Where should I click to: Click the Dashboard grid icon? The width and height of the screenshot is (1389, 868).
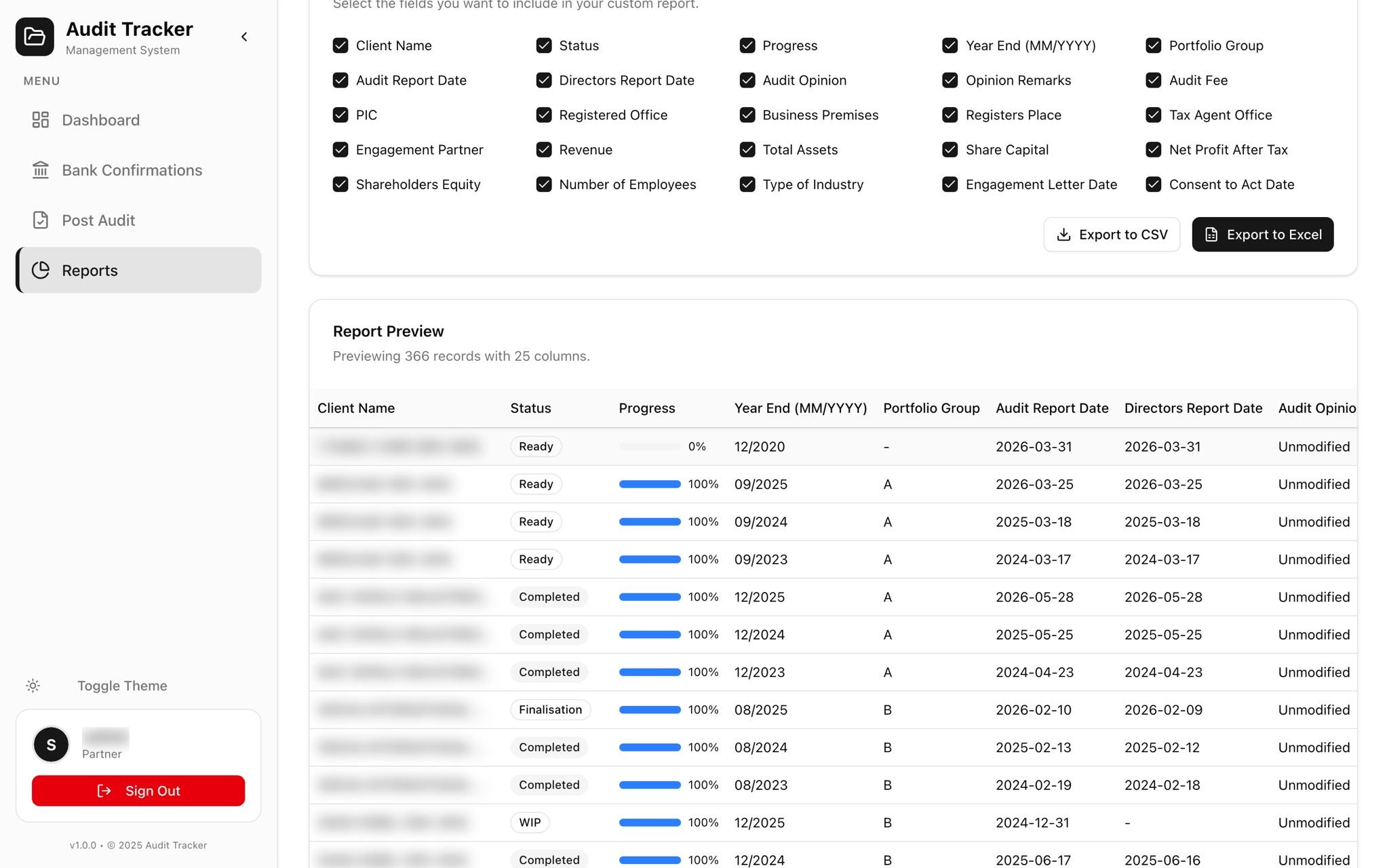coord(41,120)
